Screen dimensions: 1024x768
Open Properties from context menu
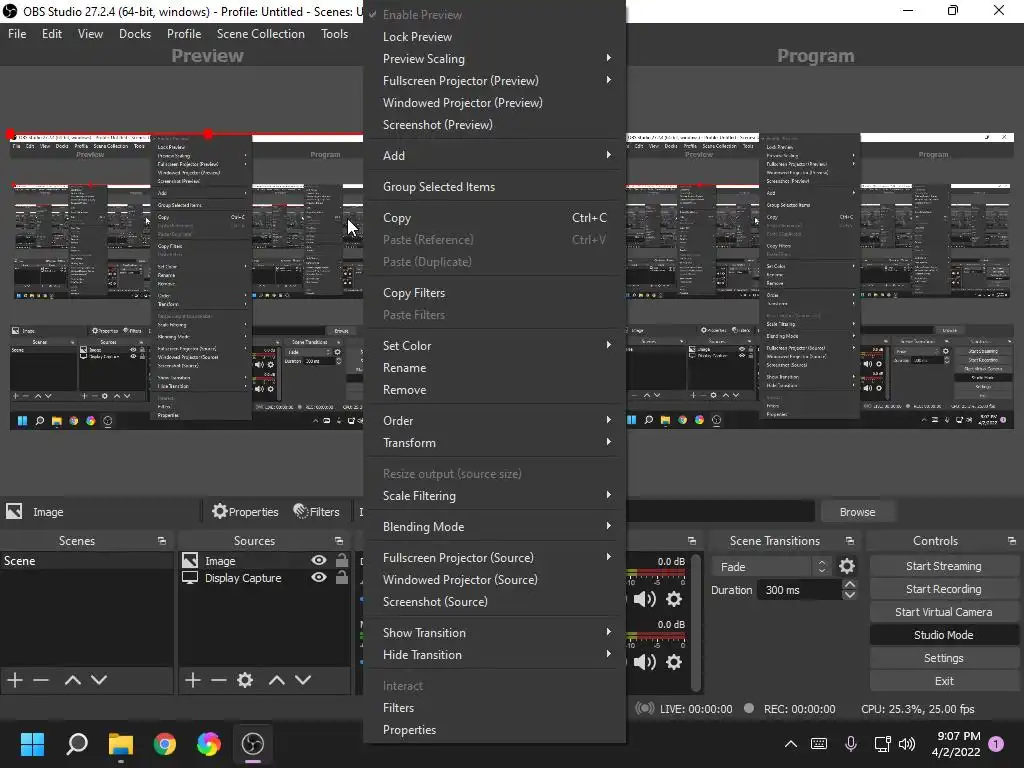pyautogui.click(x=494, y=729)
